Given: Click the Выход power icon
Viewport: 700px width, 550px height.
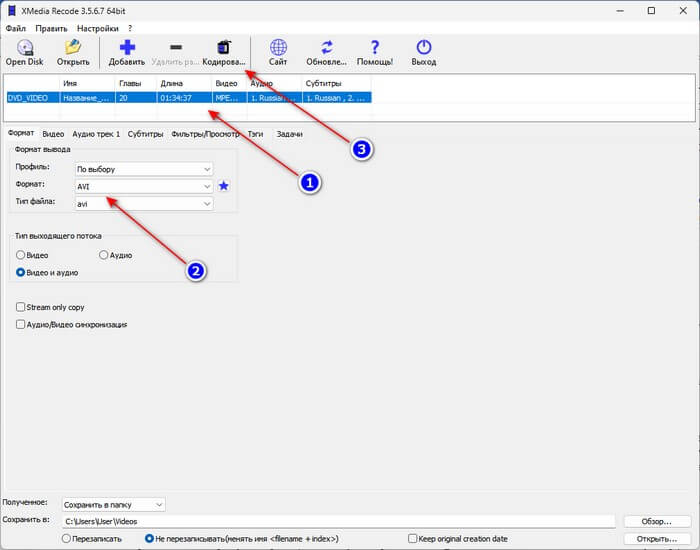Looking at the screenshot, I should coord(423,47).
